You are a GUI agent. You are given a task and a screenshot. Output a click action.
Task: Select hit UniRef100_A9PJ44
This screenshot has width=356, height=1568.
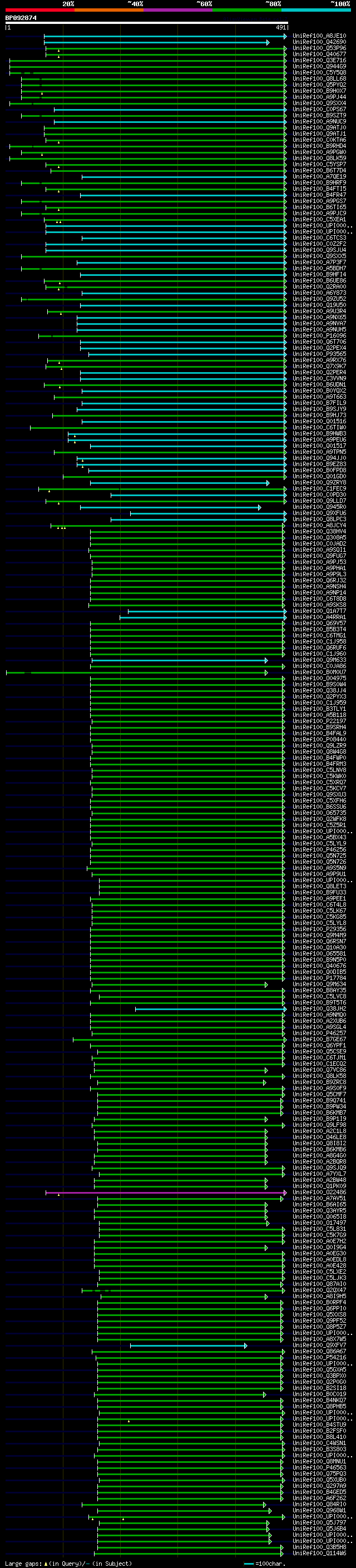pyautogui.click(x=319, y=97)
